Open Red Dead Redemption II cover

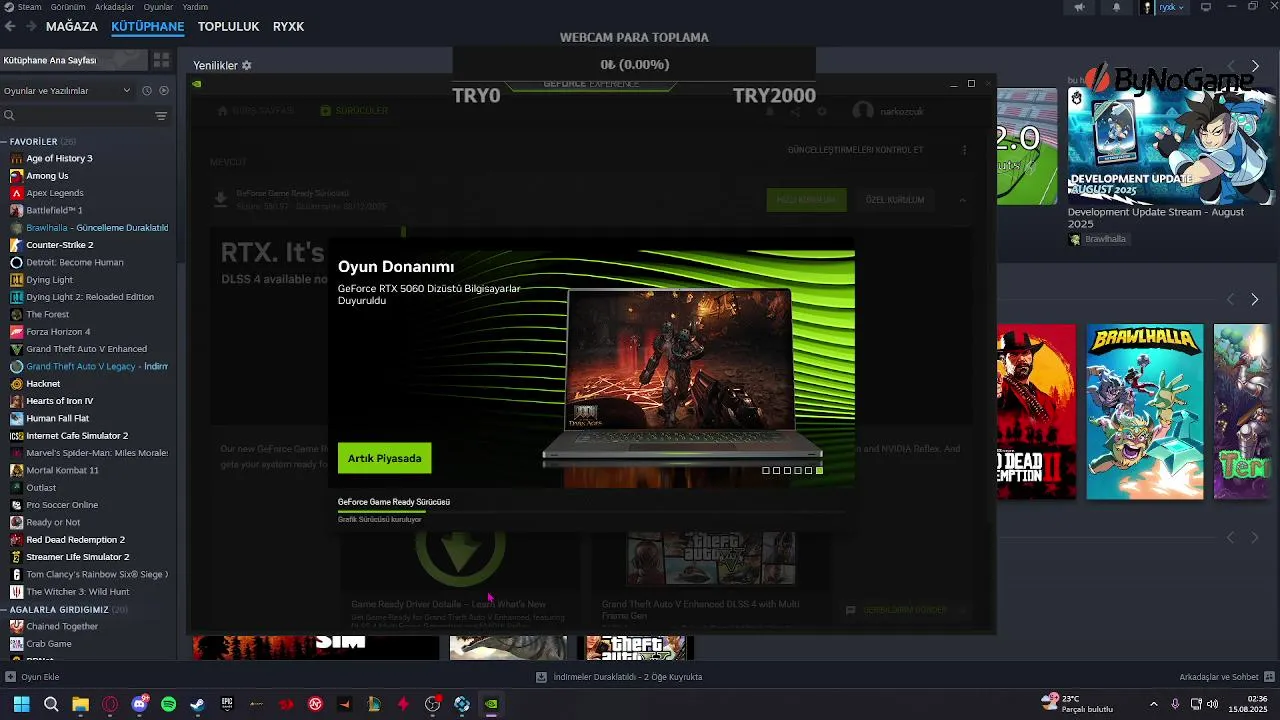[1036, 411]
